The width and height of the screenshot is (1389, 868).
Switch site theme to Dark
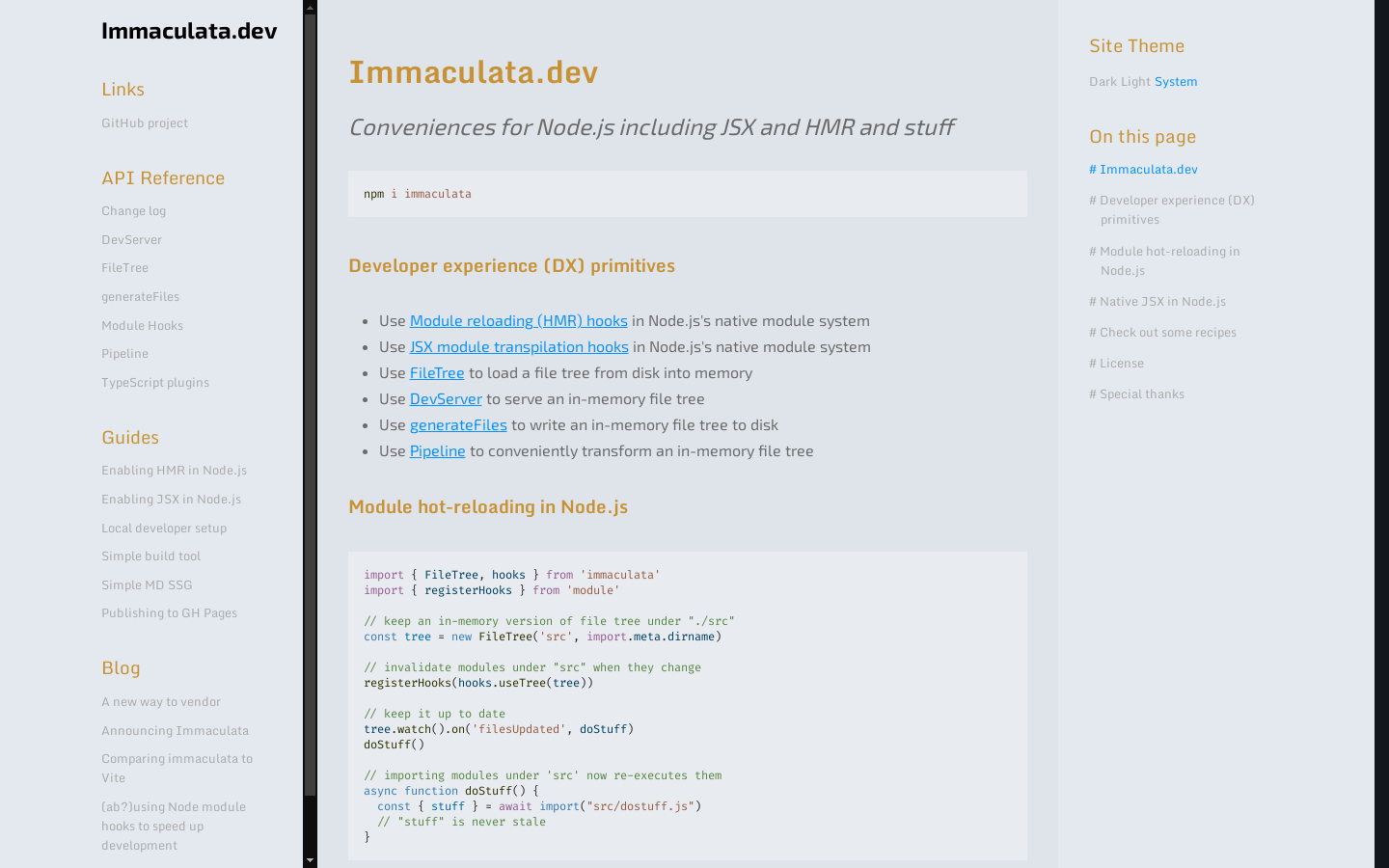tap(1103, 82)
